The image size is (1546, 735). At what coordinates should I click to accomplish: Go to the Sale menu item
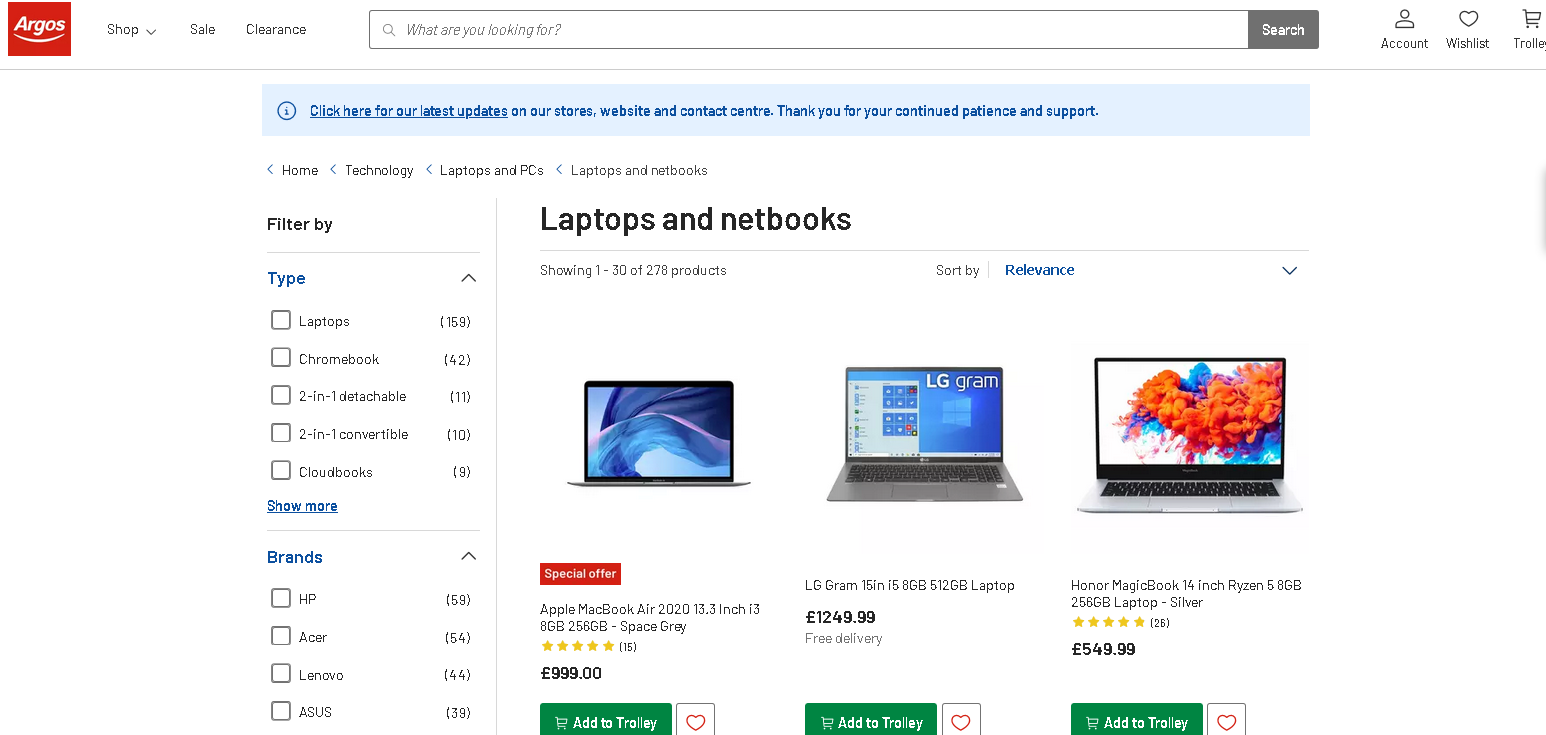pyautogui.click(x=202, y=30)
